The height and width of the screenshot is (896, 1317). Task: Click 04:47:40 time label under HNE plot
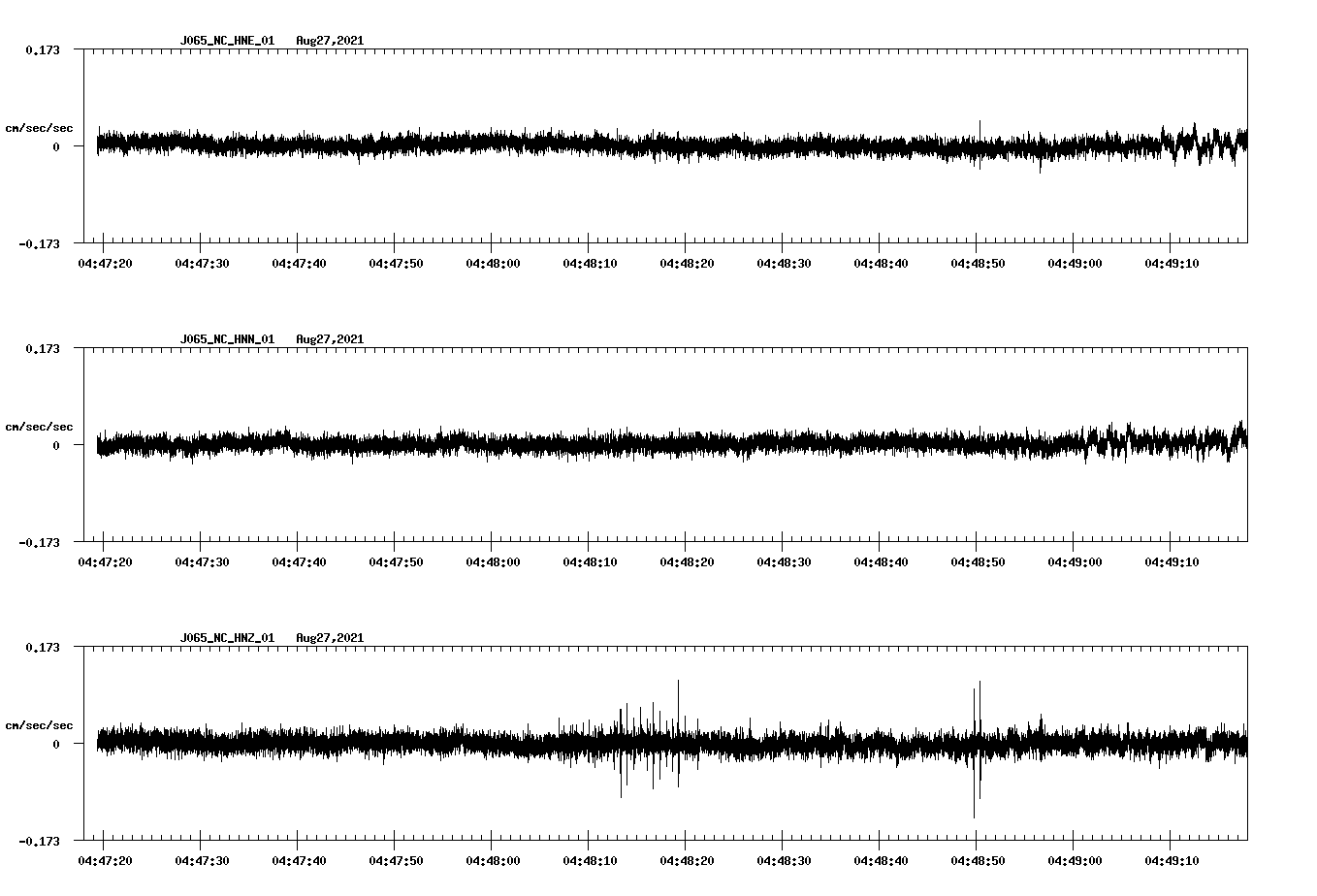coord(299,263)
